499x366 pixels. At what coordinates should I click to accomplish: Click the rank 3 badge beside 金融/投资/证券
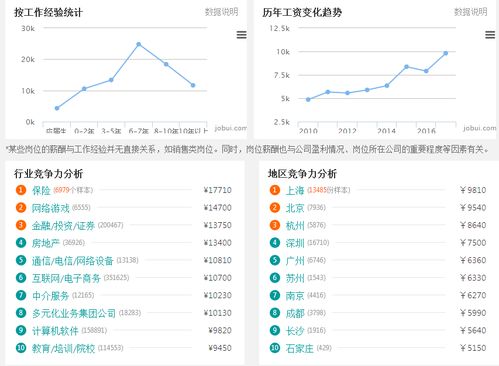(x=21, y=225)
